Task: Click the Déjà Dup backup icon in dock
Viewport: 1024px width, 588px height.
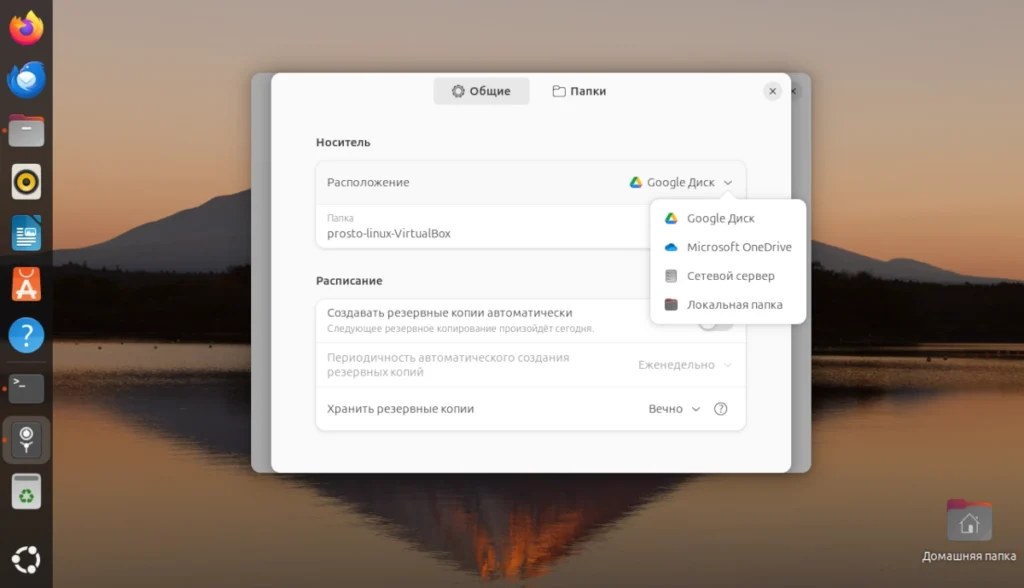Action: coord(26,440)
